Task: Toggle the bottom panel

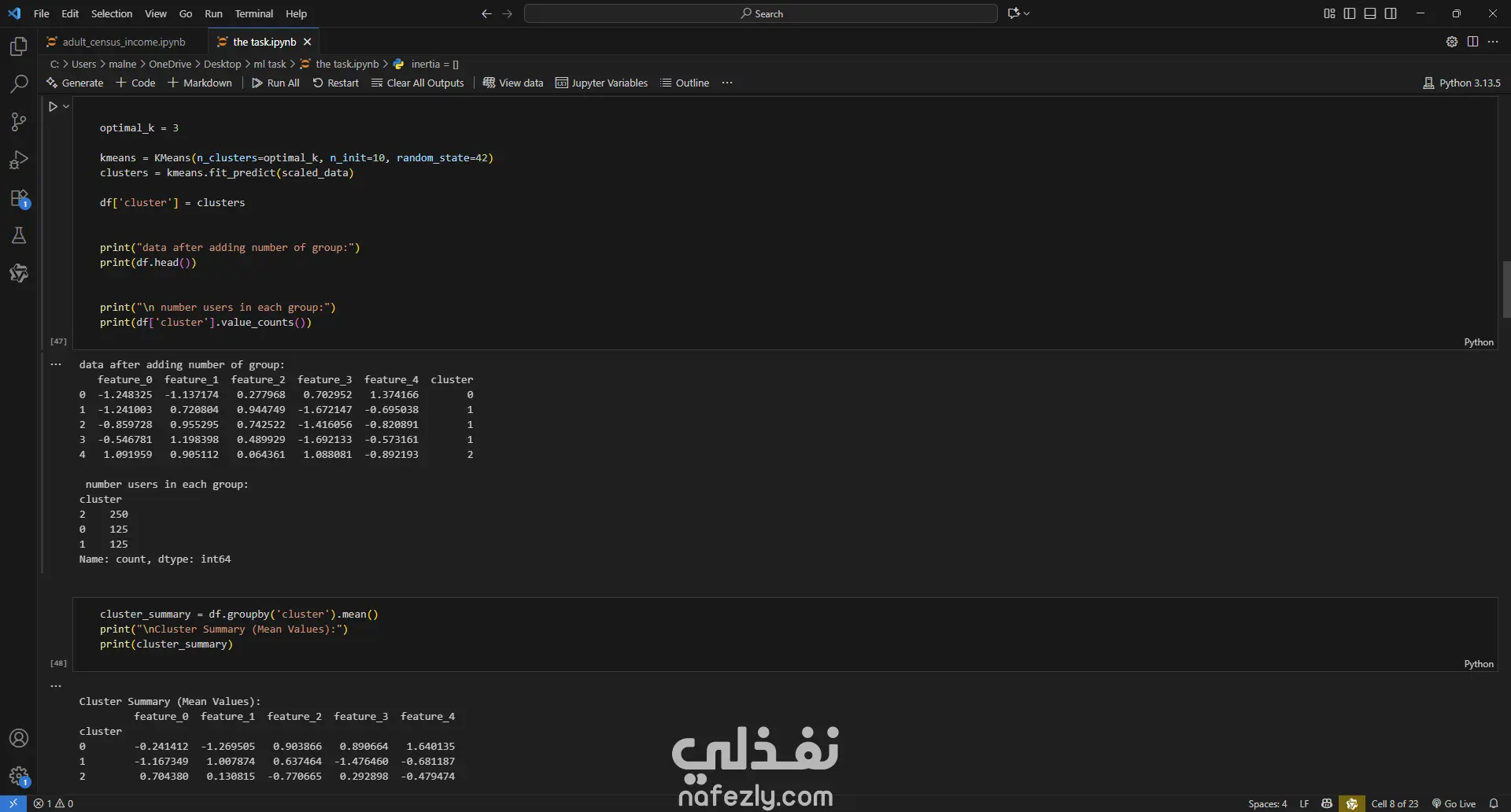Action: (1370, 13)
